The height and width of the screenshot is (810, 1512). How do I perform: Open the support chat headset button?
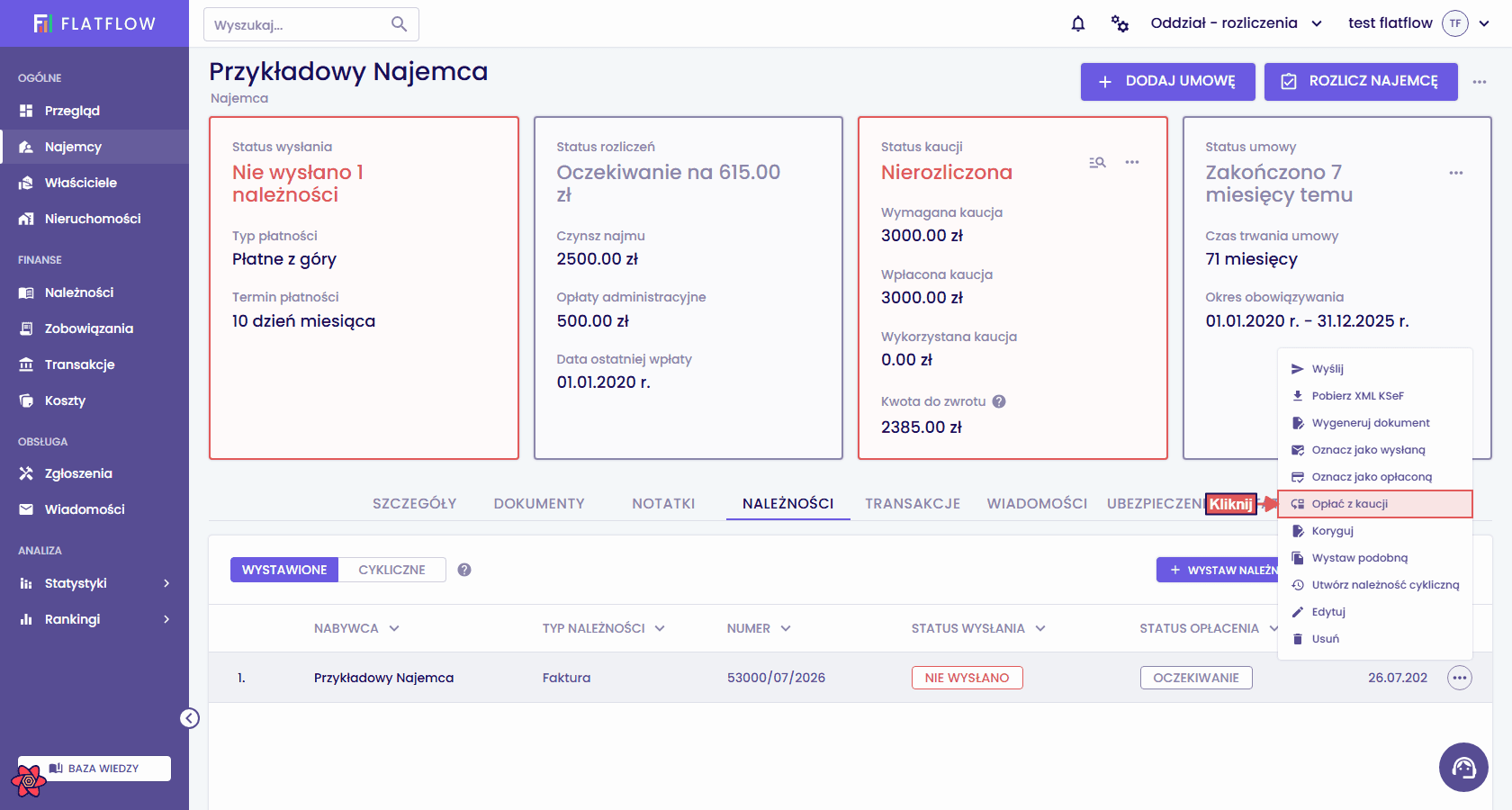click(1463, 767)
